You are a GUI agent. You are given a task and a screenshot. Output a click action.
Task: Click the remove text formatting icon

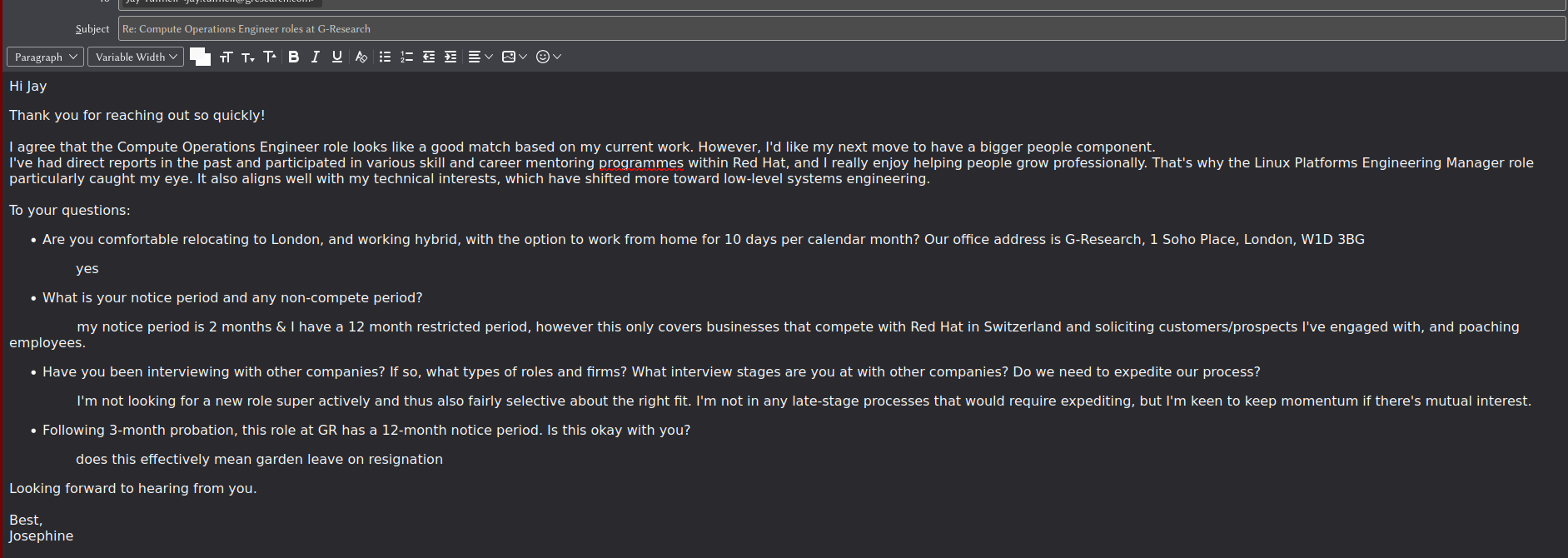pyautogui.click(x=361, y=57)
